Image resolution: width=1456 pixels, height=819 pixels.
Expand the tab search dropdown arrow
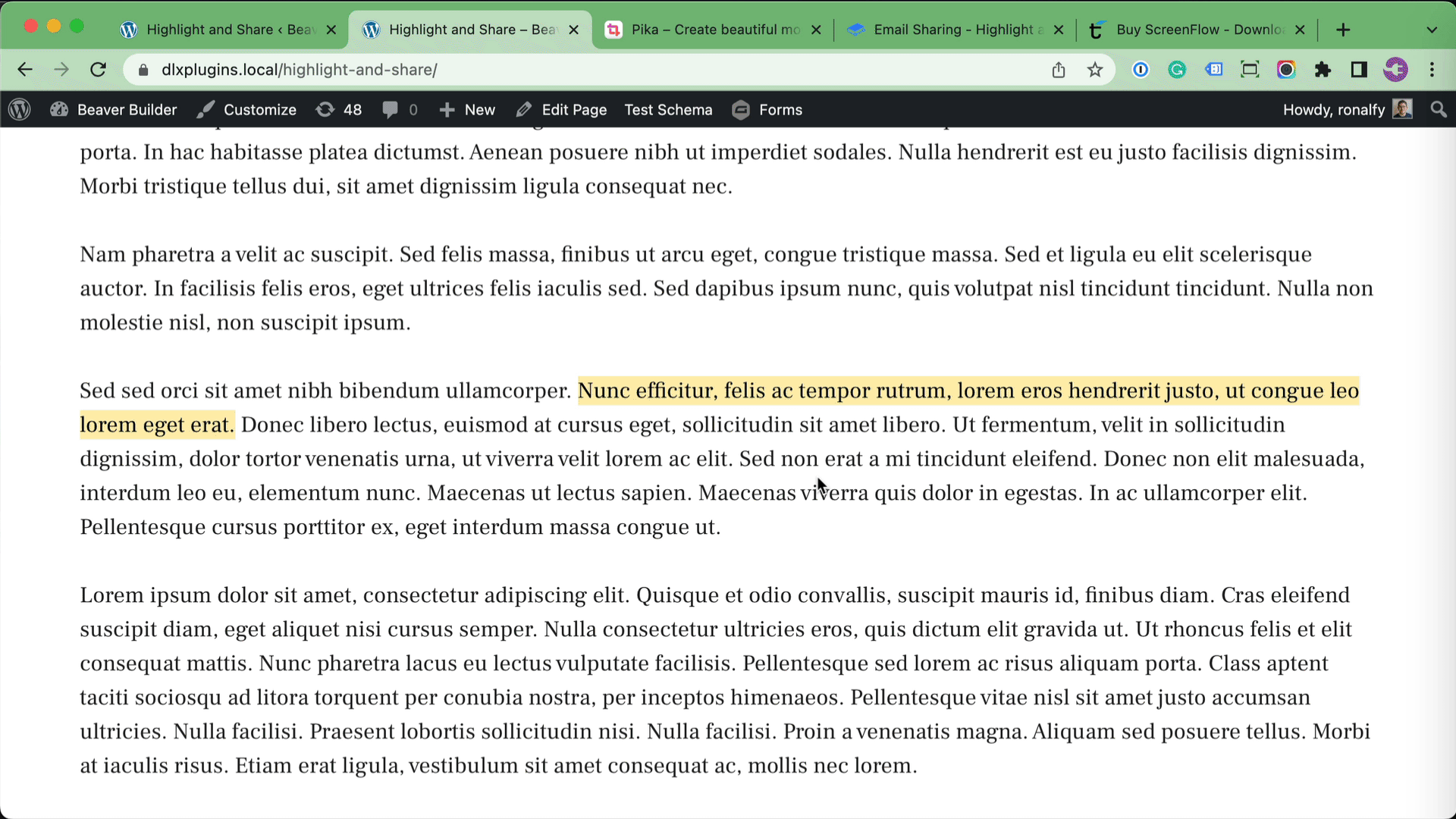1432,30
